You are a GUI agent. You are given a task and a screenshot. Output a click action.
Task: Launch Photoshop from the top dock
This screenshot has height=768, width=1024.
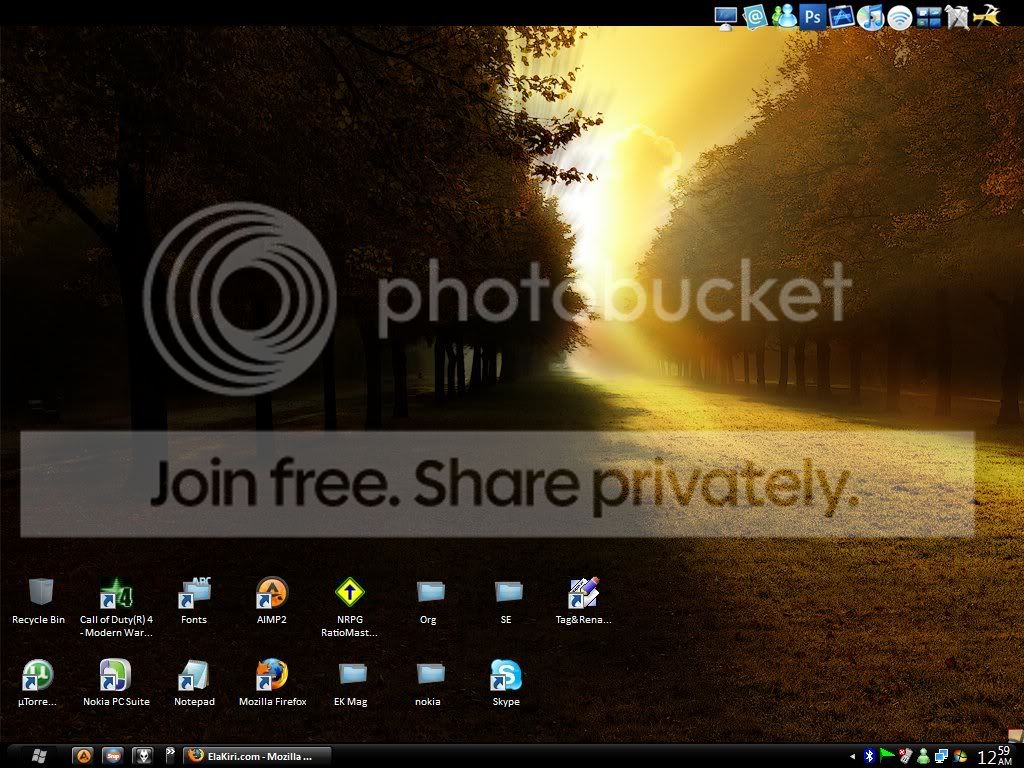pos(812,16)
